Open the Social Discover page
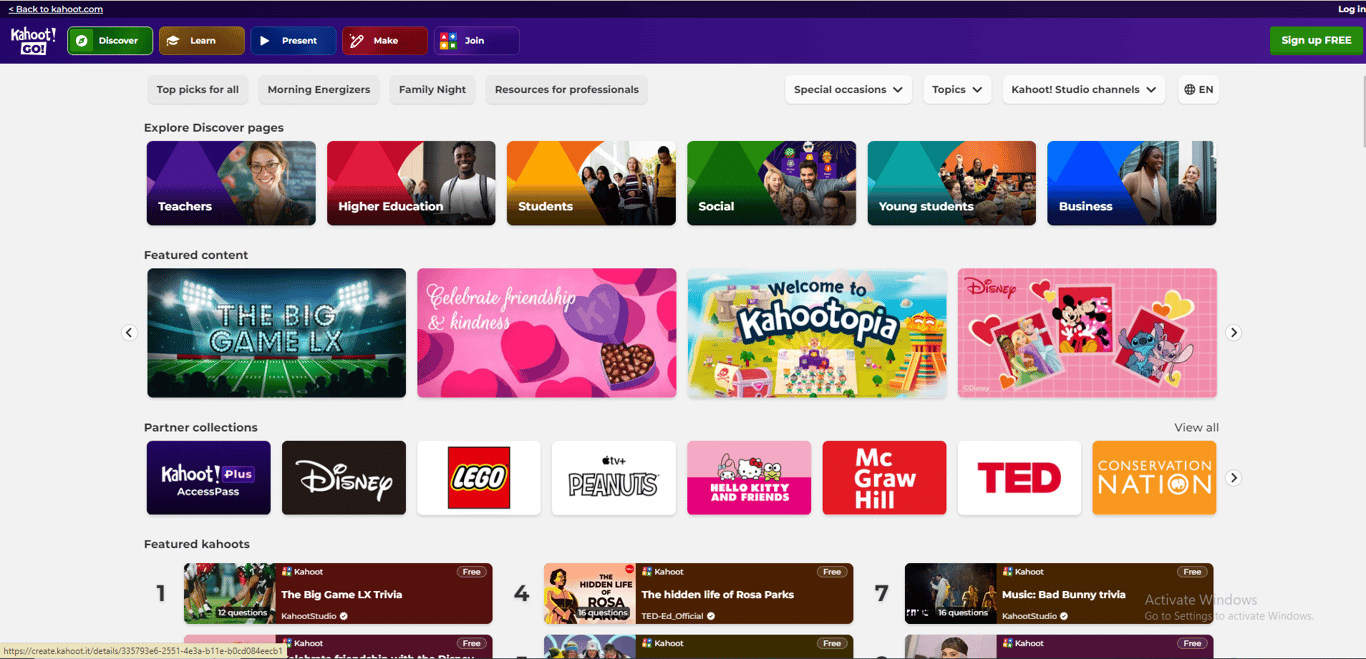The image size is (1366, 659). [x=771, y=183]
